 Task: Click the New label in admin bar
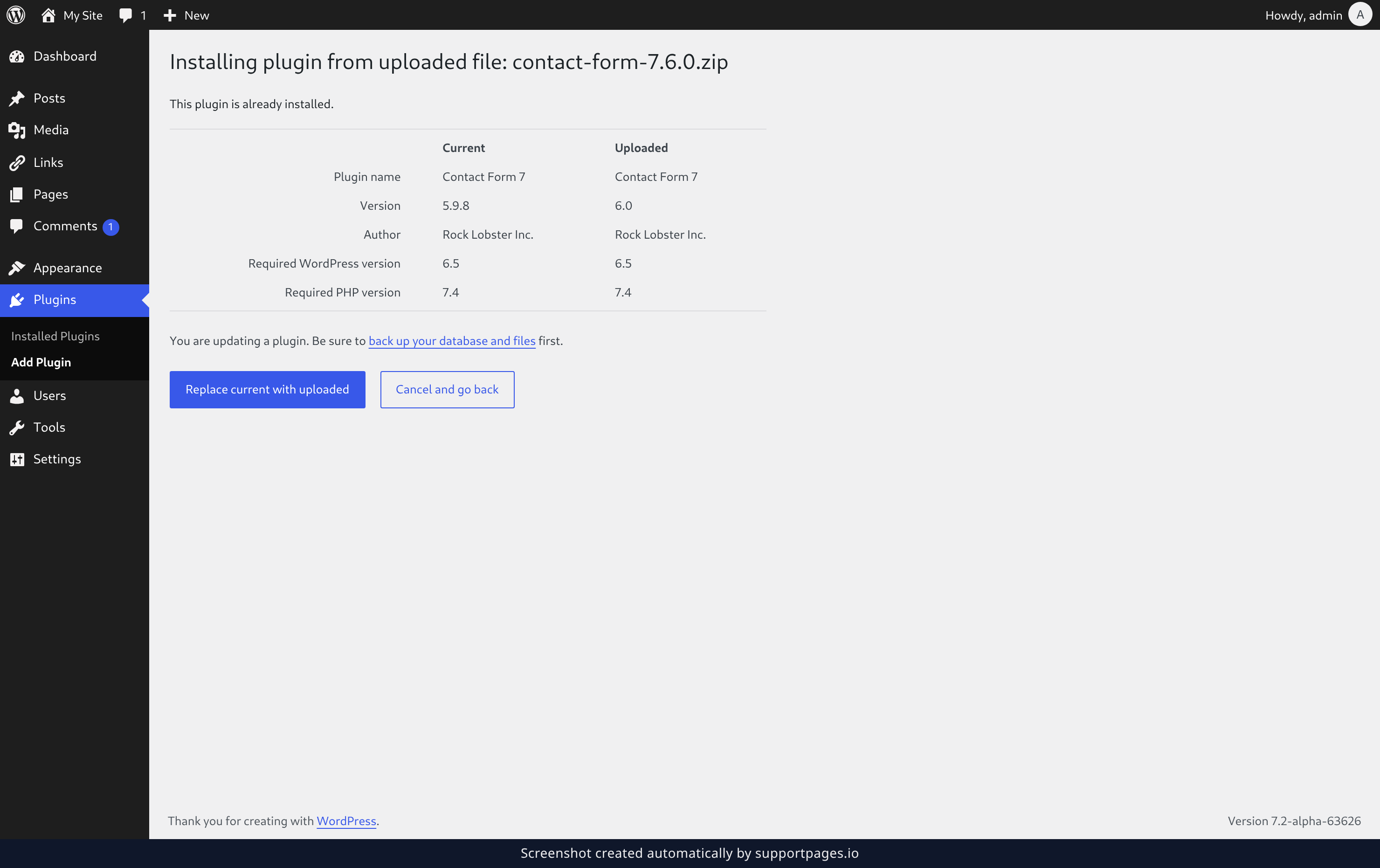197,15
